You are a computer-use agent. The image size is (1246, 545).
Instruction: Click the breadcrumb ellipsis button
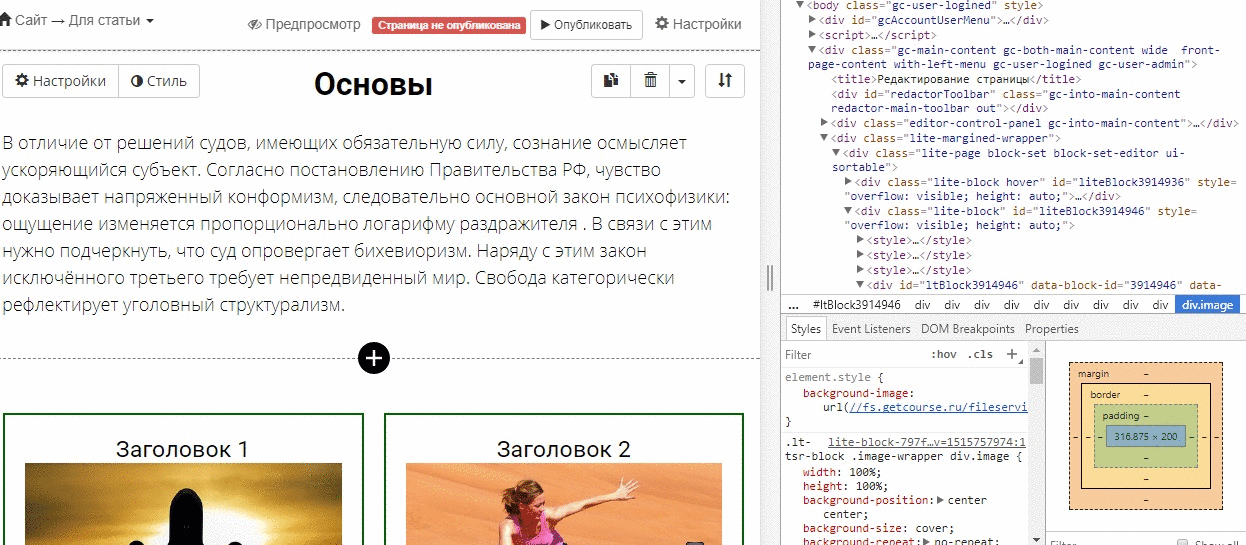click(x=793, y=305)
